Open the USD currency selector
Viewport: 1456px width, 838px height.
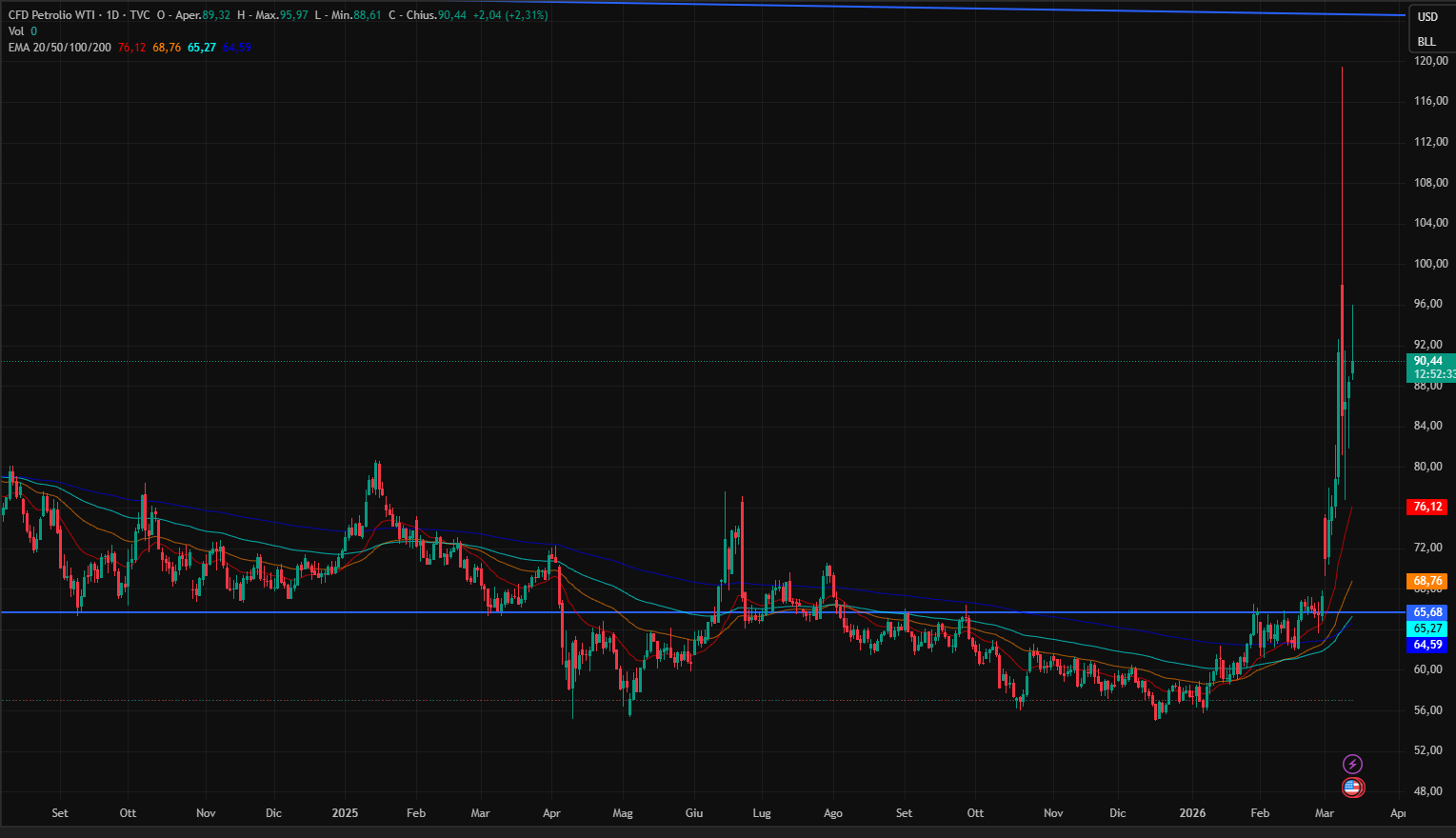1427,17
